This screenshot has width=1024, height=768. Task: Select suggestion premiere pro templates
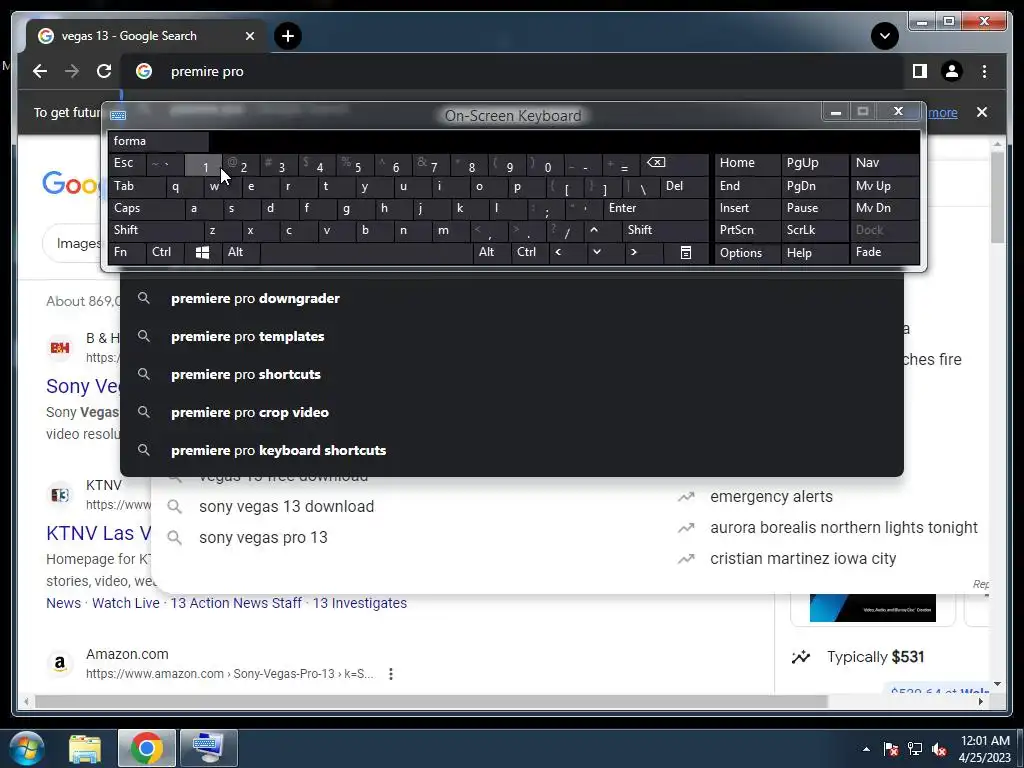[x=512, y=336]
